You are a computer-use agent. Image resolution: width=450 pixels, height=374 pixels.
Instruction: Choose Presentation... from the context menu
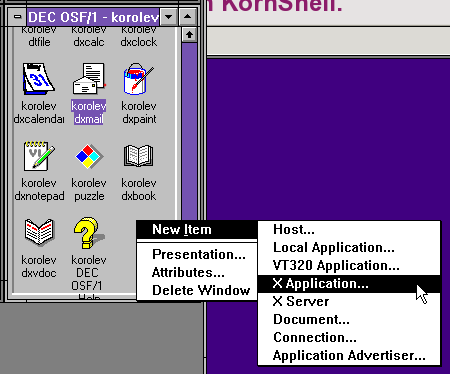point(199,254)
